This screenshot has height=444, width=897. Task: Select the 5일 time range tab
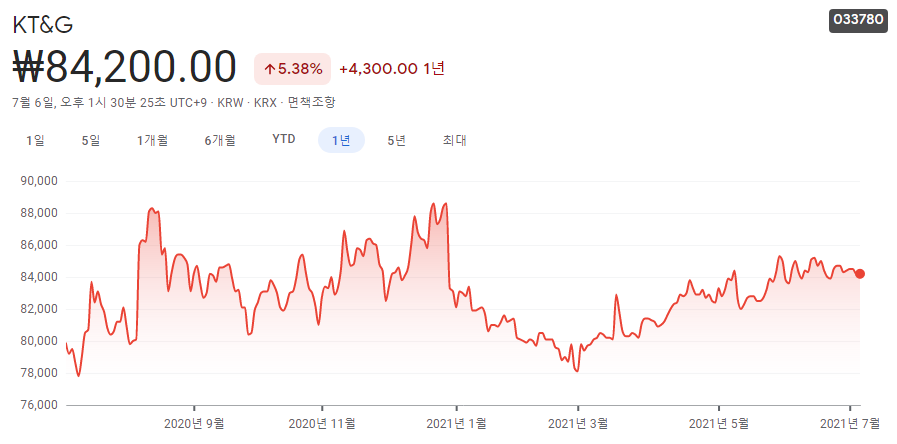coord(91,140)
